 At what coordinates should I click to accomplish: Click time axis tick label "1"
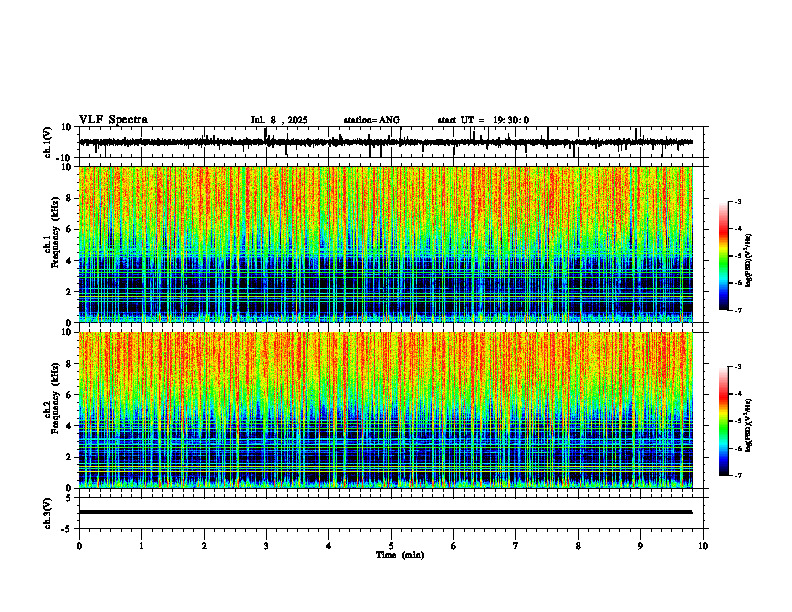(141, 546)
